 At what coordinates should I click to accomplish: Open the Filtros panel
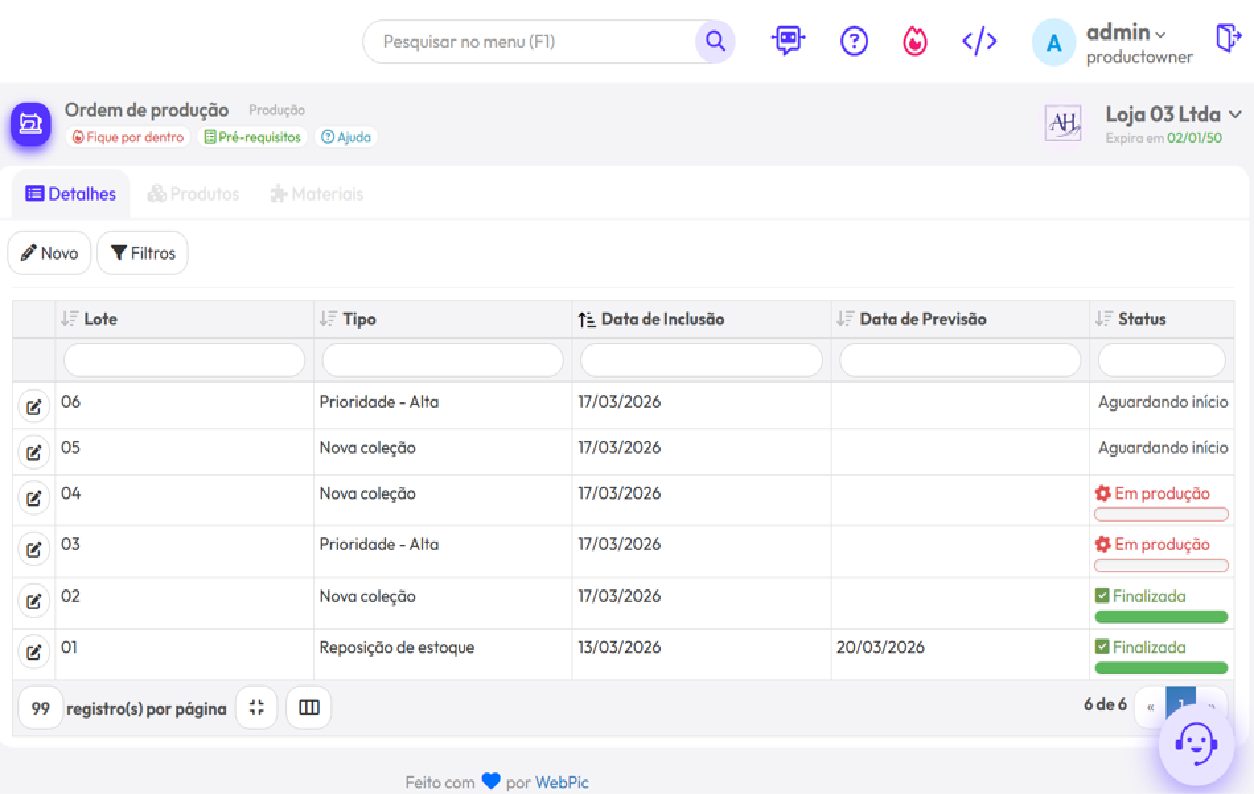[x=142, y=252]
